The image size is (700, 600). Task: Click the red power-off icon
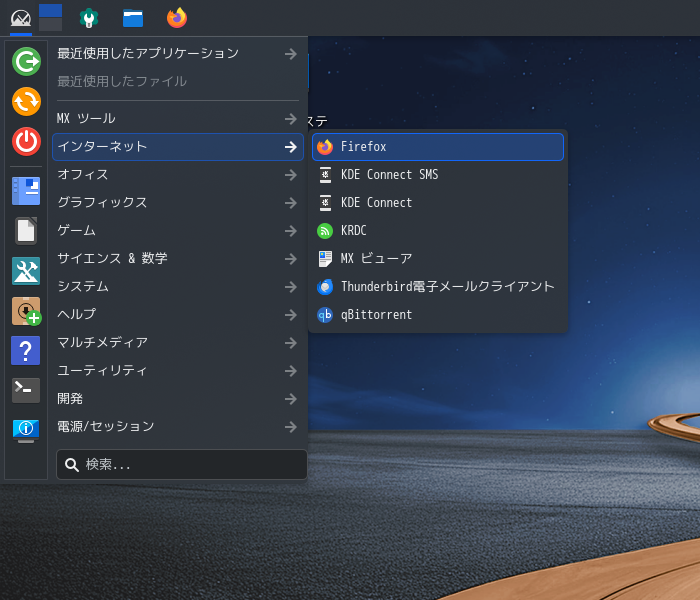(26, 142)
